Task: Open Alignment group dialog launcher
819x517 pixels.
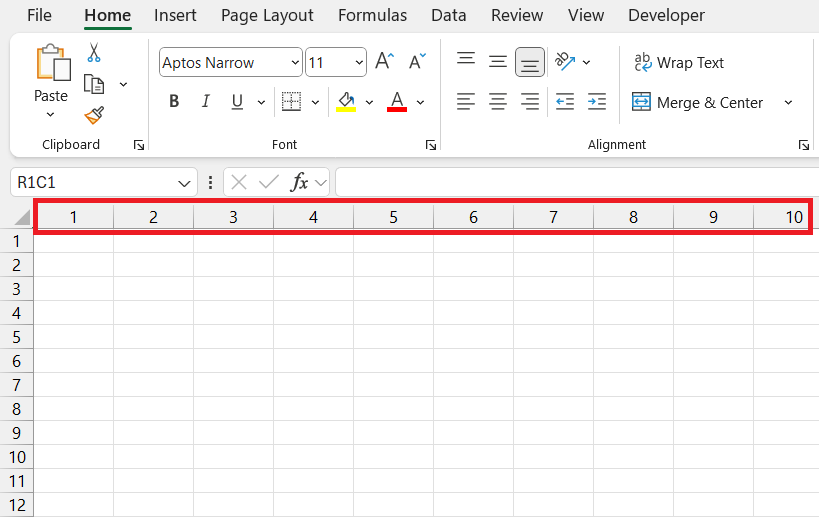Action: pyautogui.click(x=804, y=145)
